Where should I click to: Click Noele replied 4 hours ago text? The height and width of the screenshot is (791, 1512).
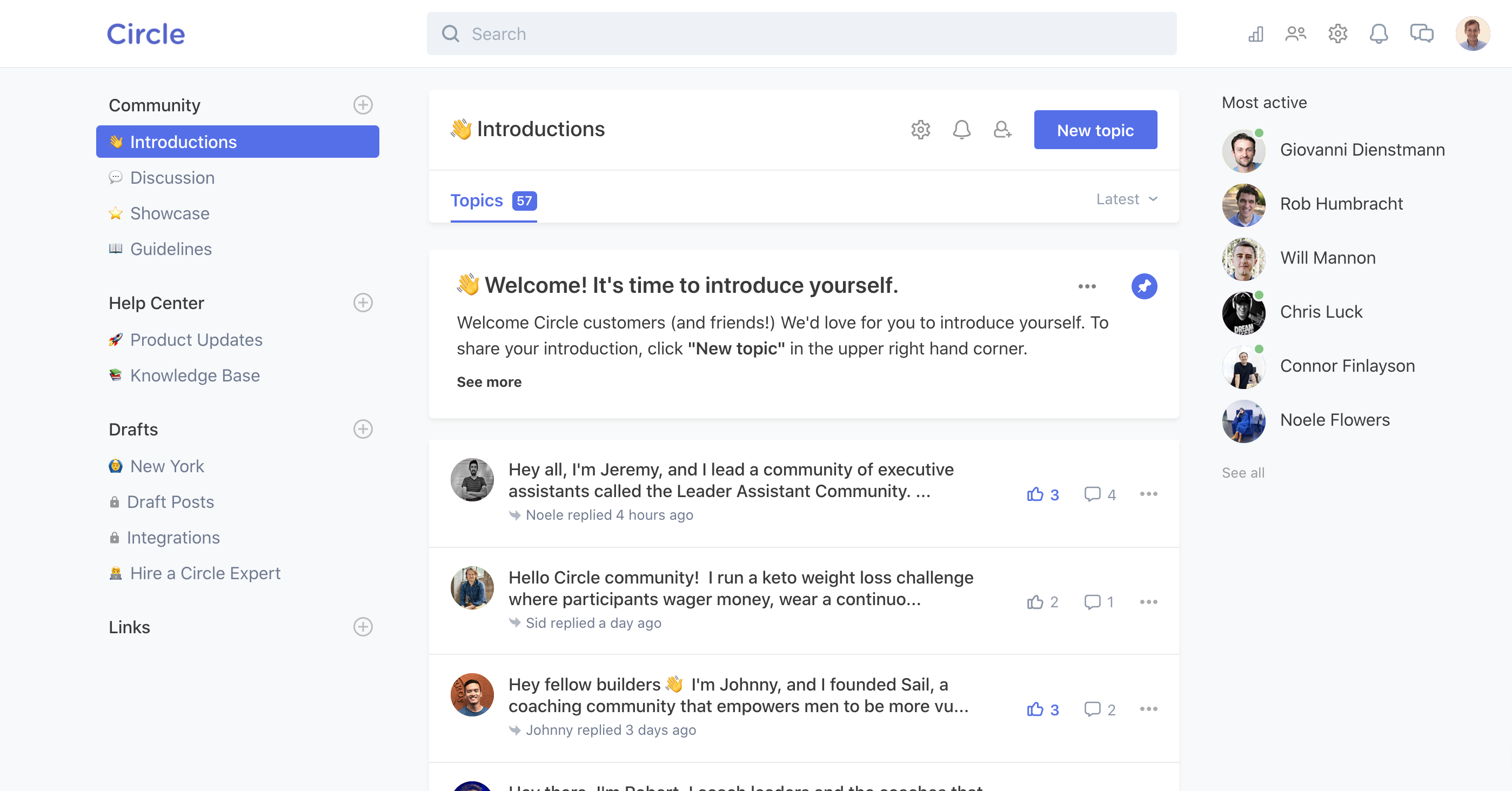[609, 515]
